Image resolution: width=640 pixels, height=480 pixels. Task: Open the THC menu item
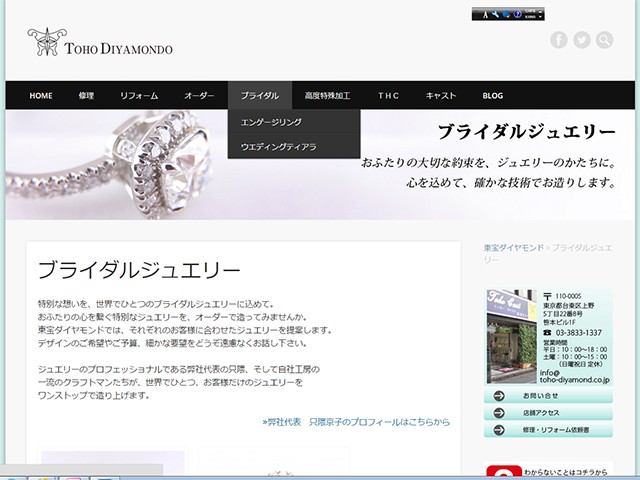388,96
